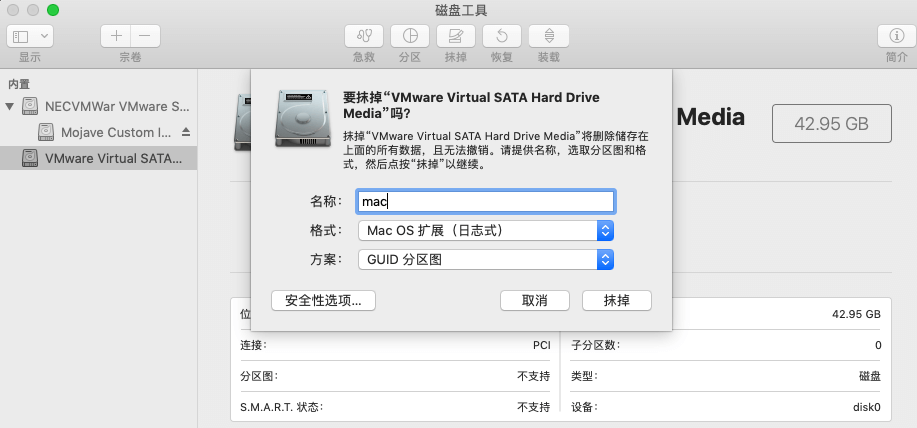This screenshot has width=917, height=428.
Task: Click the 磁盘 type value
Action: tap(870, 376)
